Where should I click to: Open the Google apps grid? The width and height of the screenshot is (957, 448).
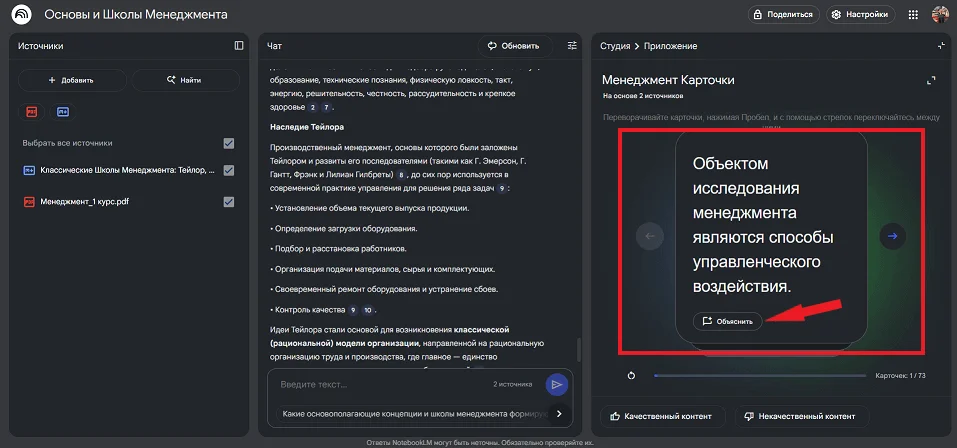[912, 15]
